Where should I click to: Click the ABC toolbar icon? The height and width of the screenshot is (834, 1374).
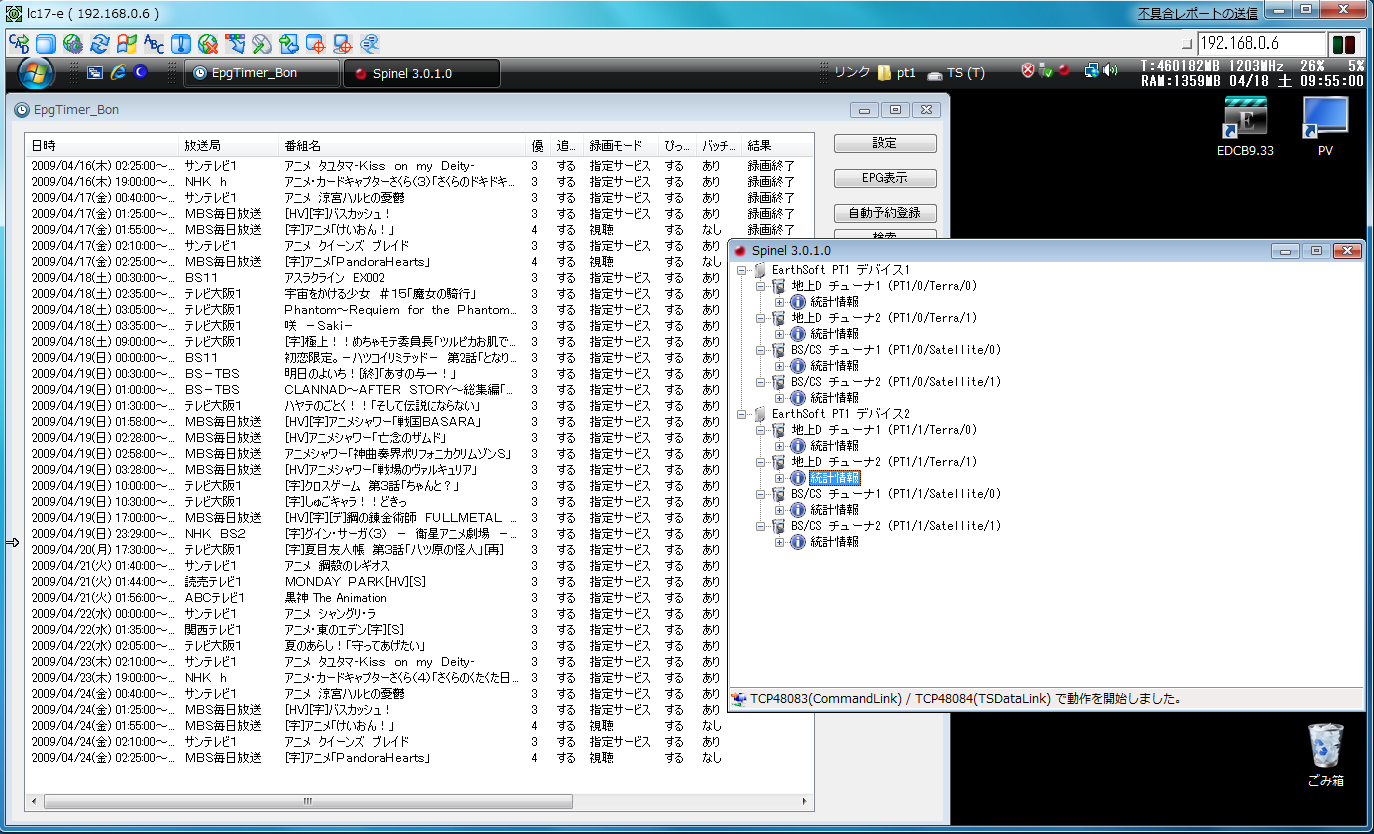(x=154, y=44)
